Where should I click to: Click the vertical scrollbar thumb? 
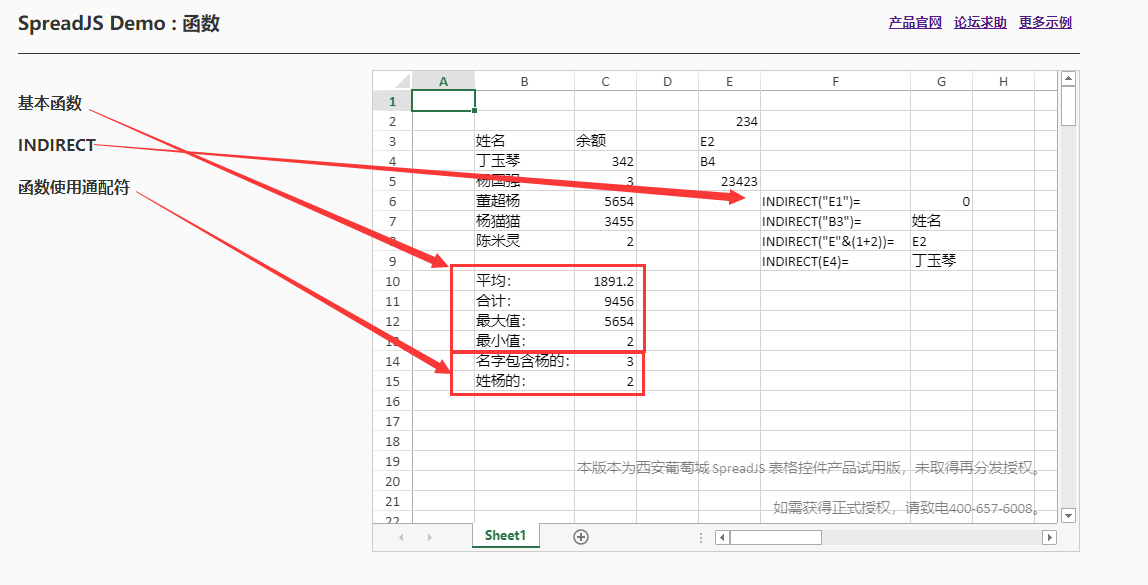click(x=1068, y=105)
